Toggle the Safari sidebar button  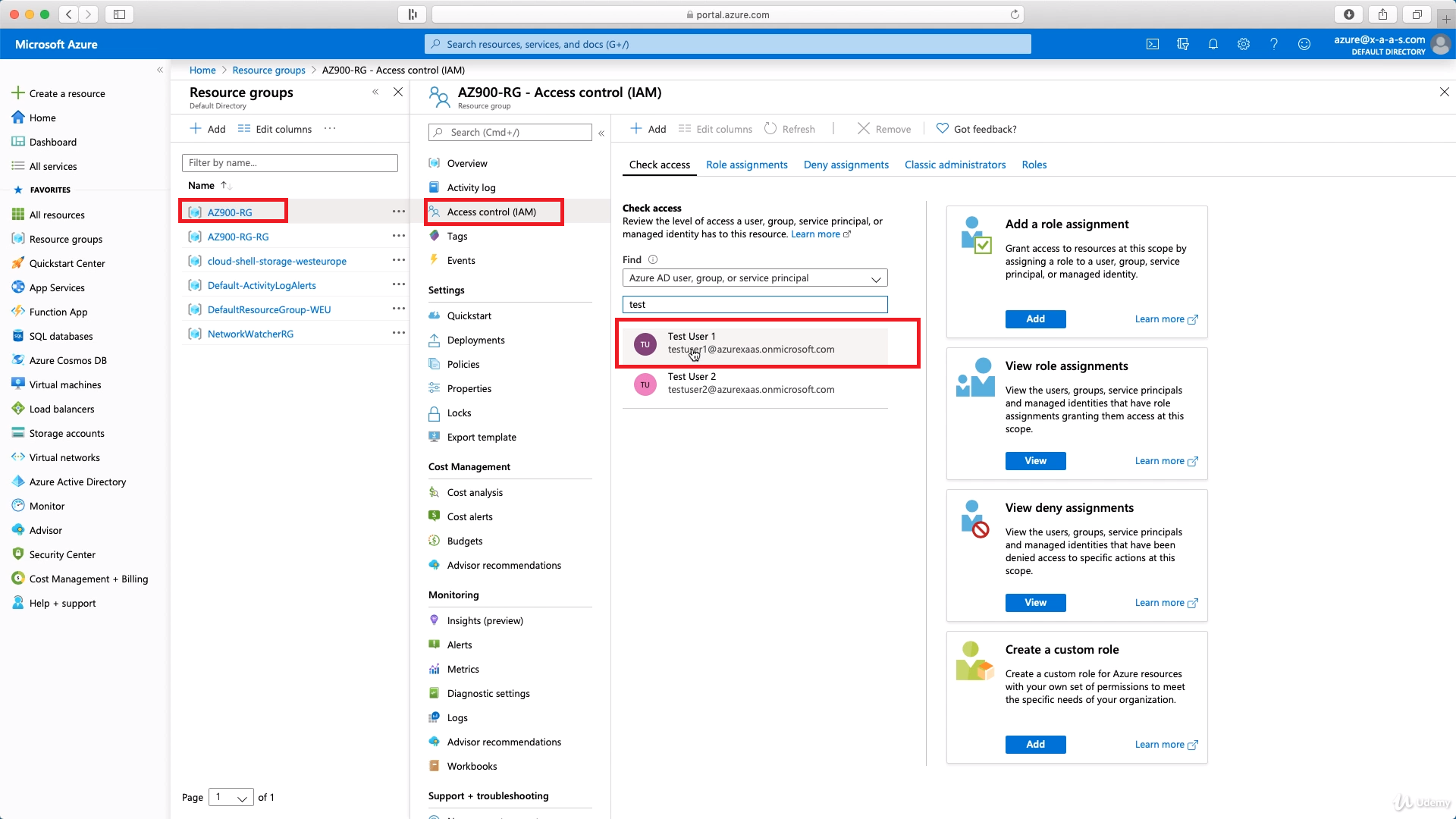[120, 14]
